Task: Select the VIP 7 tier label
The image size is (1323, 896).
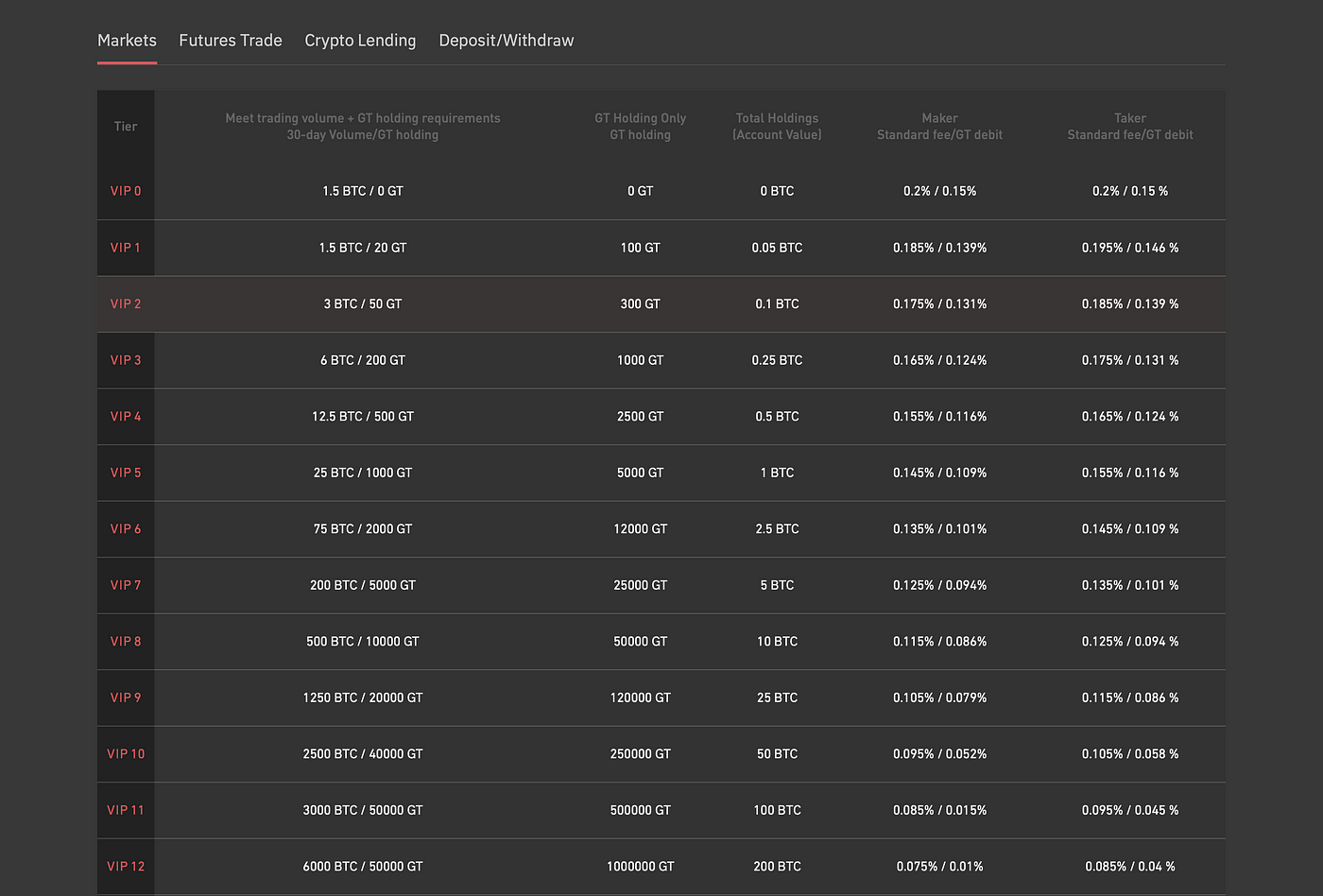Action: tap(126, 585)
